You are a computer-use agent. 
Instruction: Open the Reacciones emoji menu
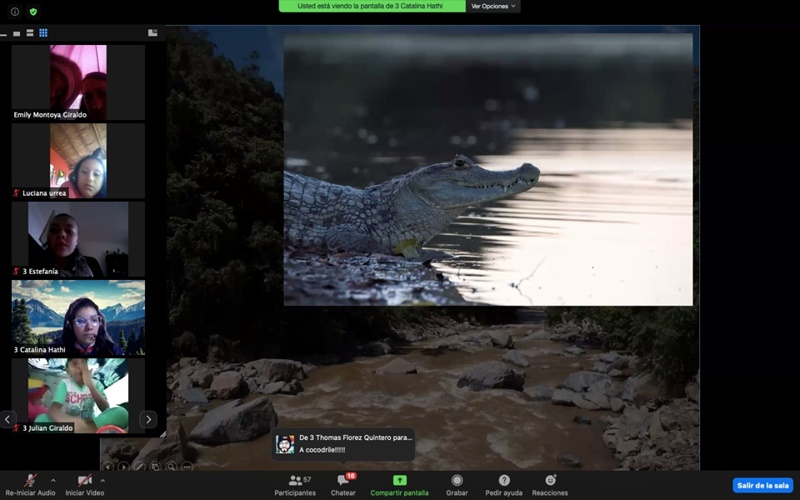point(550,484)
